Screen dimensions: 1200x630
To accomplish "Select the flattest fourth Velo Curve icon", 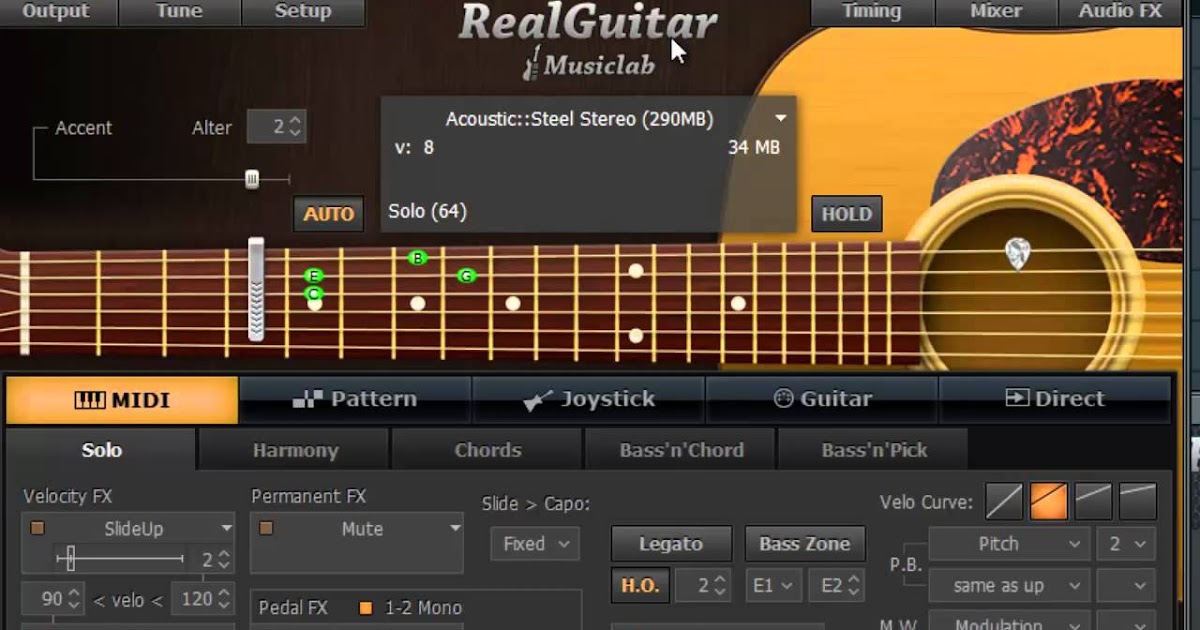I will [1138, 501].
